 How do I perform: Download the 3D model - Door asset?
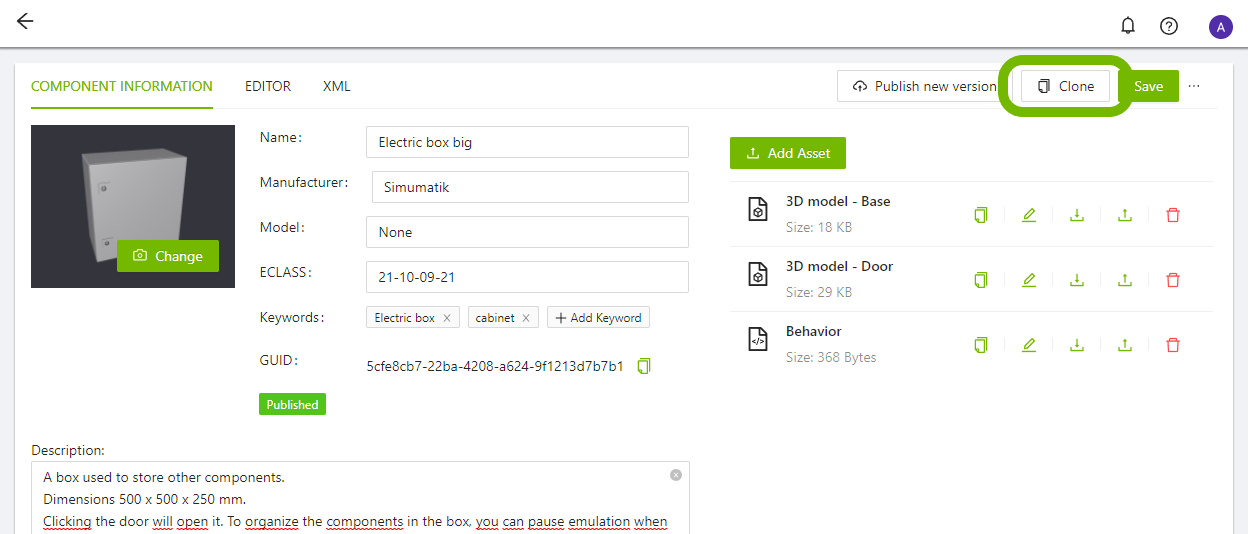pos(1077,280)
